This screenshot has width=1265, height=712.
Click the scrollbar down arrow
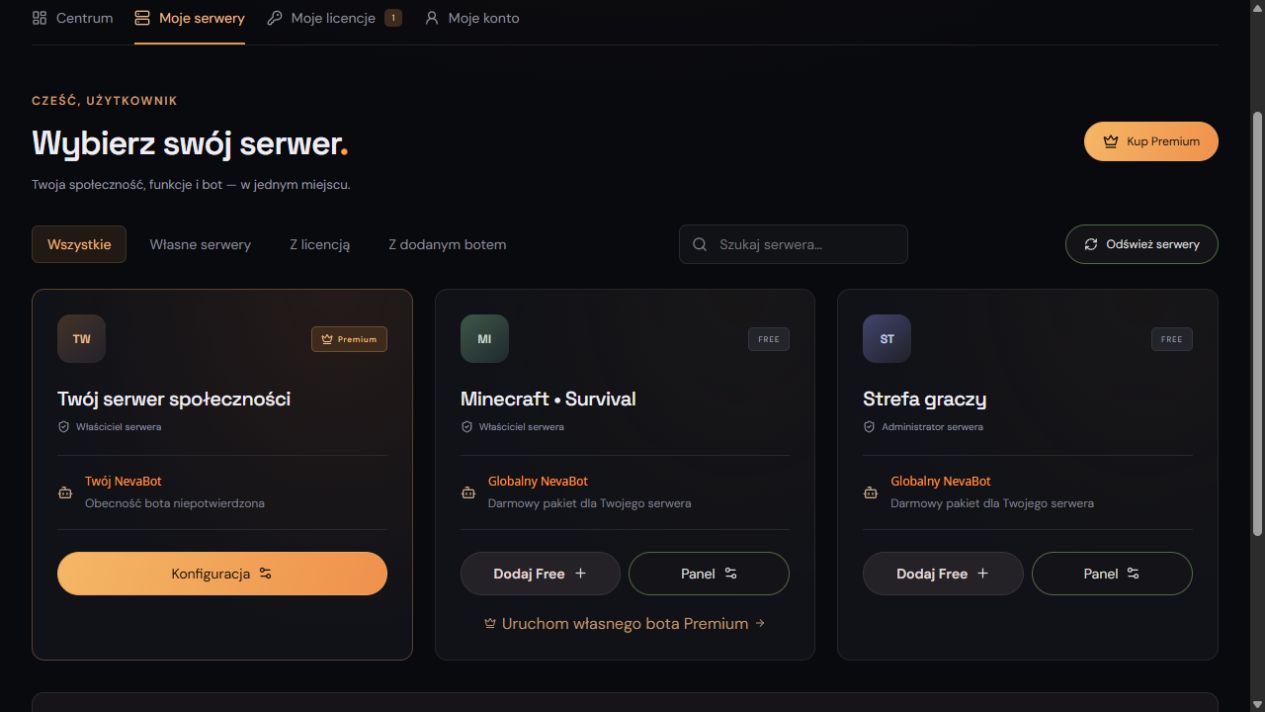tap(1257, 704)
